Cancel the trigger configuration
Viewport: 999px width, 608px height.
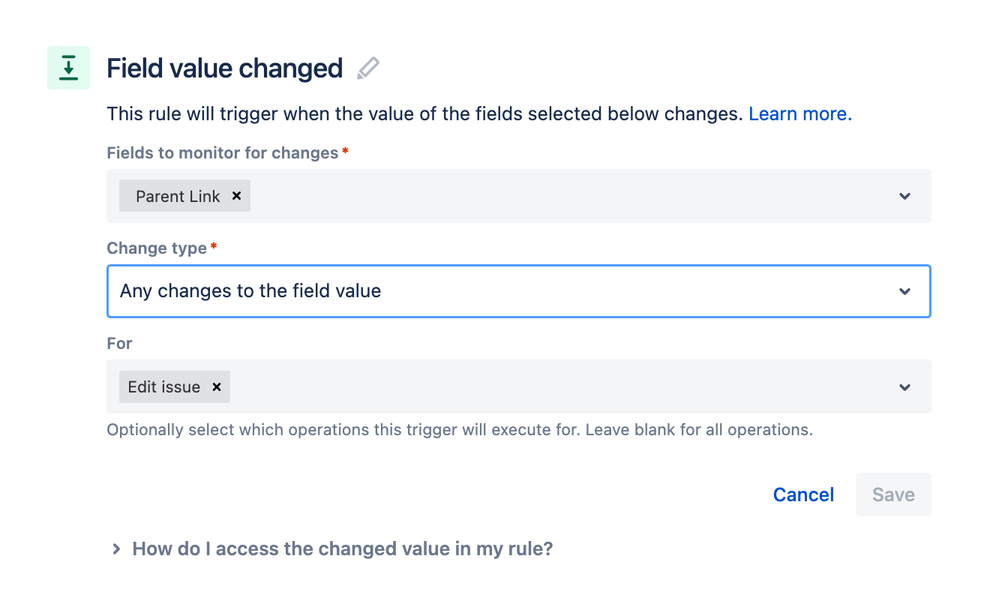(x=803, y=495)
